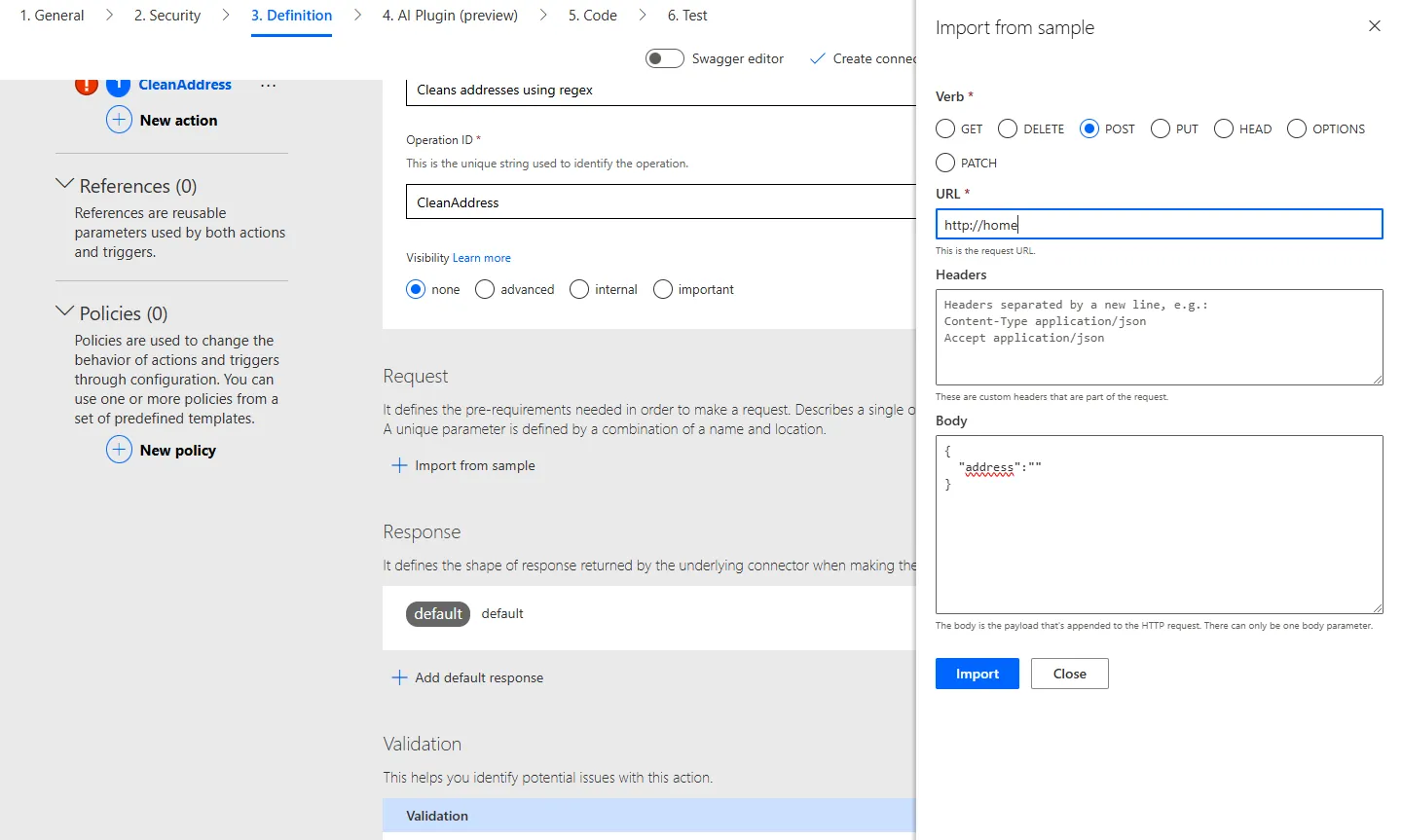
Task: Select the advanced visibility option
Action: [485, 289]
